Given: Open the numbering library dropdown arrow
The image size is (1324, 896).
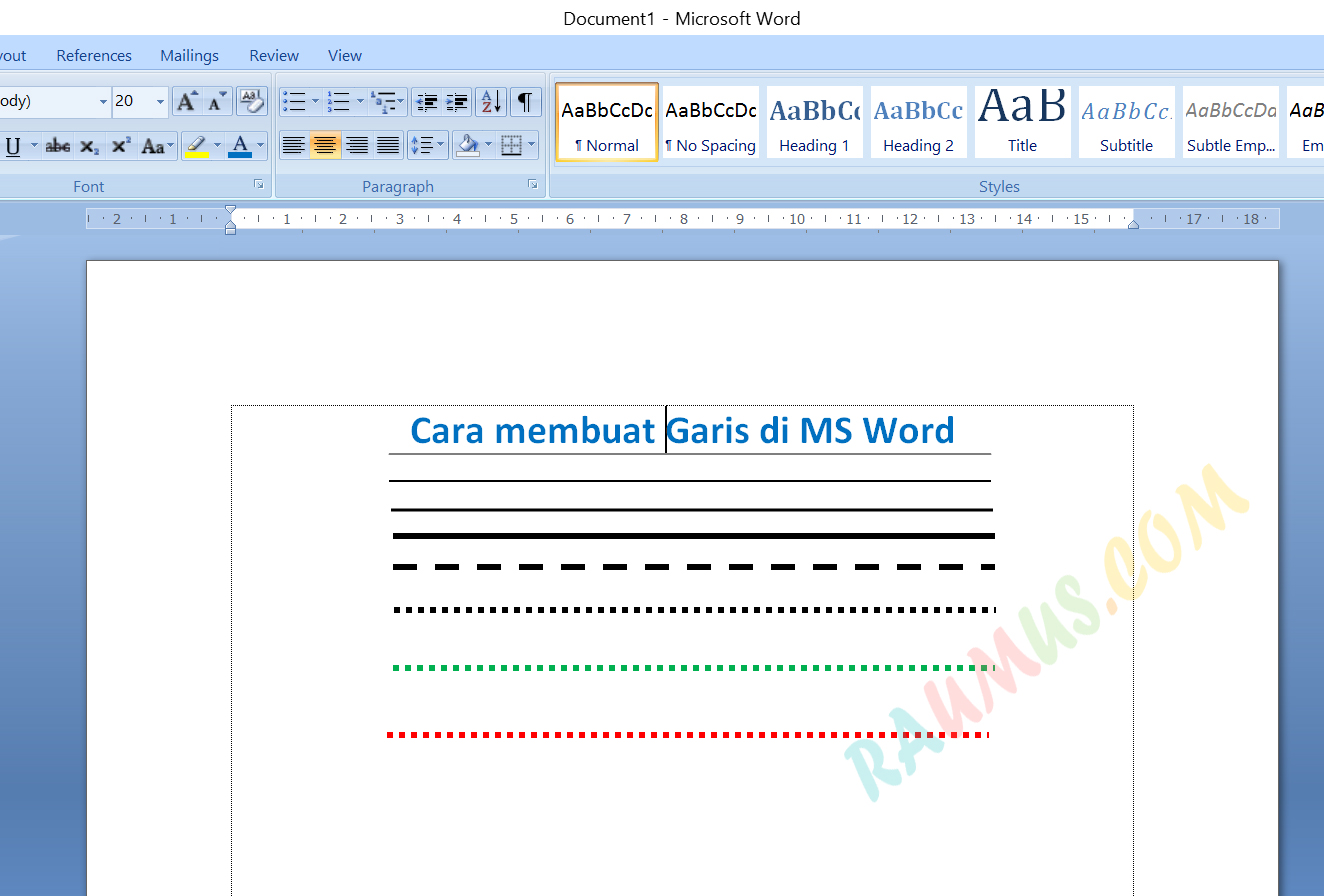Looking at the screenshot, I should (x=360, y=101).
